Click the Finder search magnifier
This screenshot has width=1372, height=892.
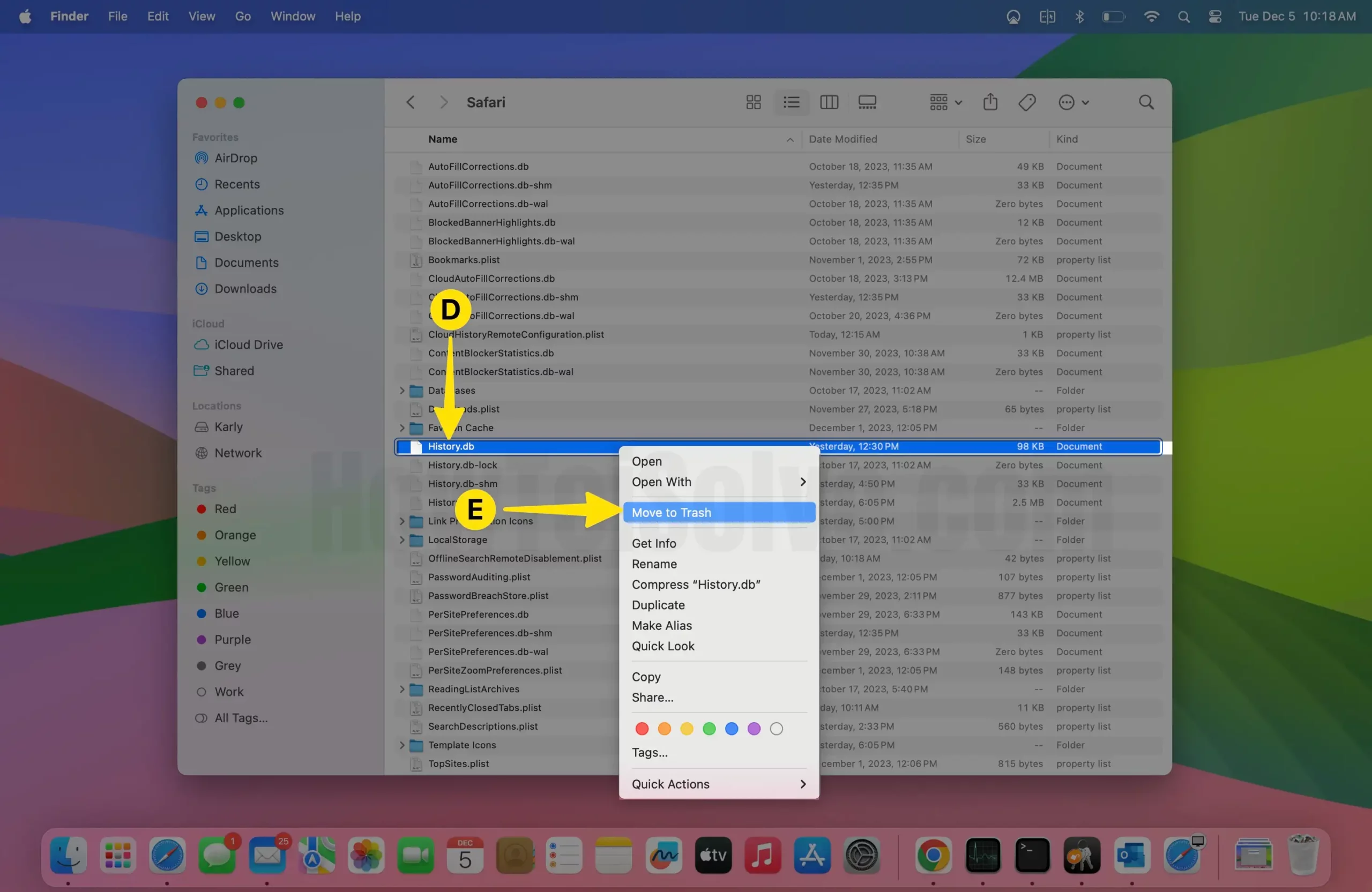click(1146, 102)
